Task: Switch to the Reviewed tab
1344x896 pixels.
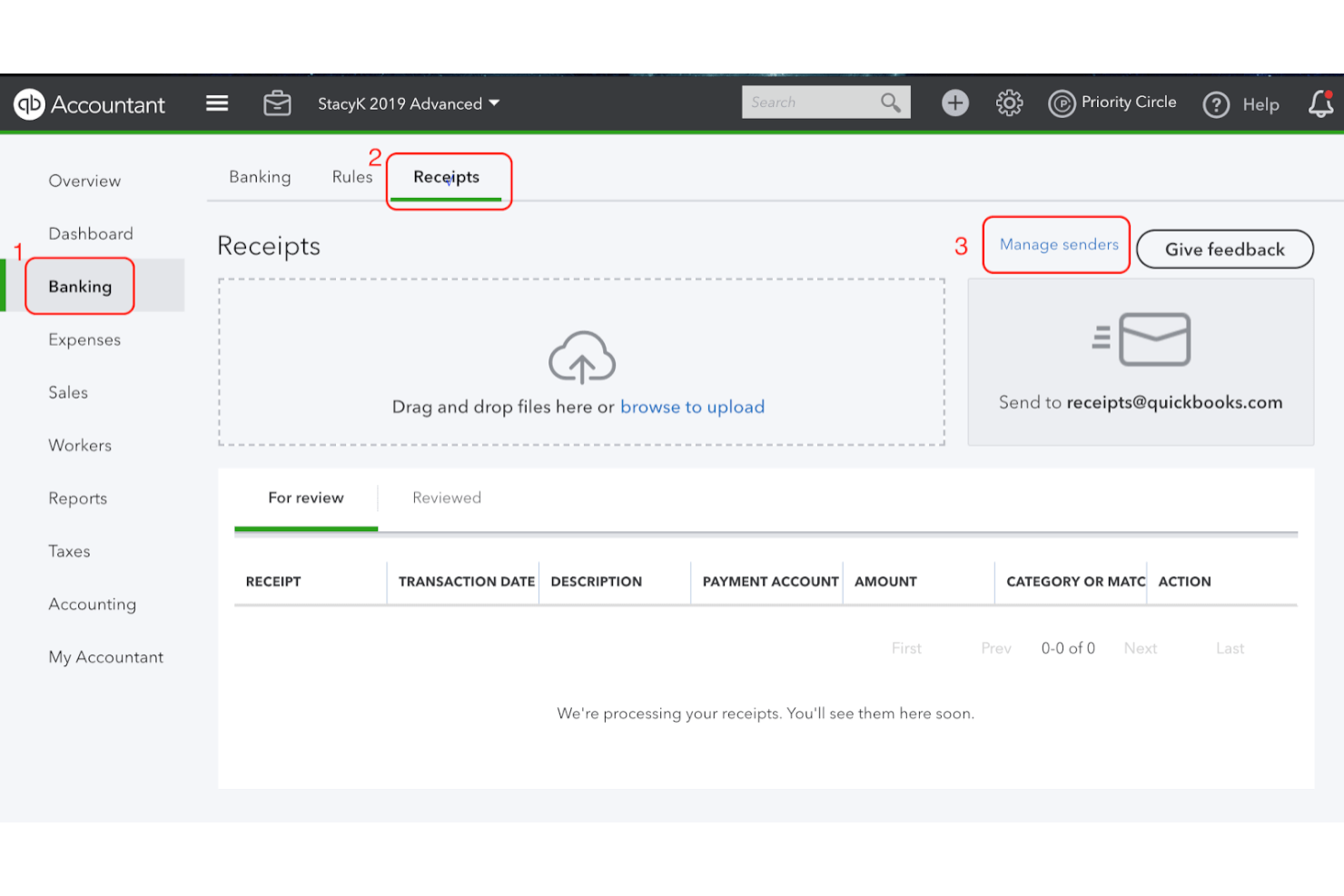Action: pos(446,497)
